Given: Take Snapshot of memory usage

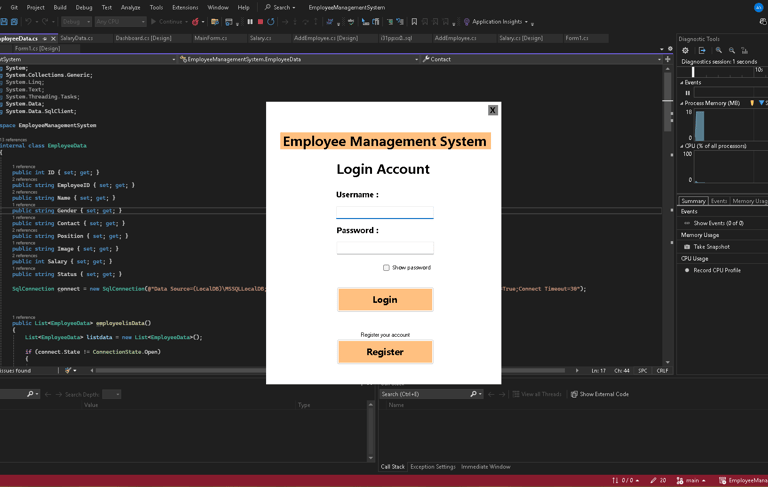Looking at the screenshot, I should tap(711, 246).
